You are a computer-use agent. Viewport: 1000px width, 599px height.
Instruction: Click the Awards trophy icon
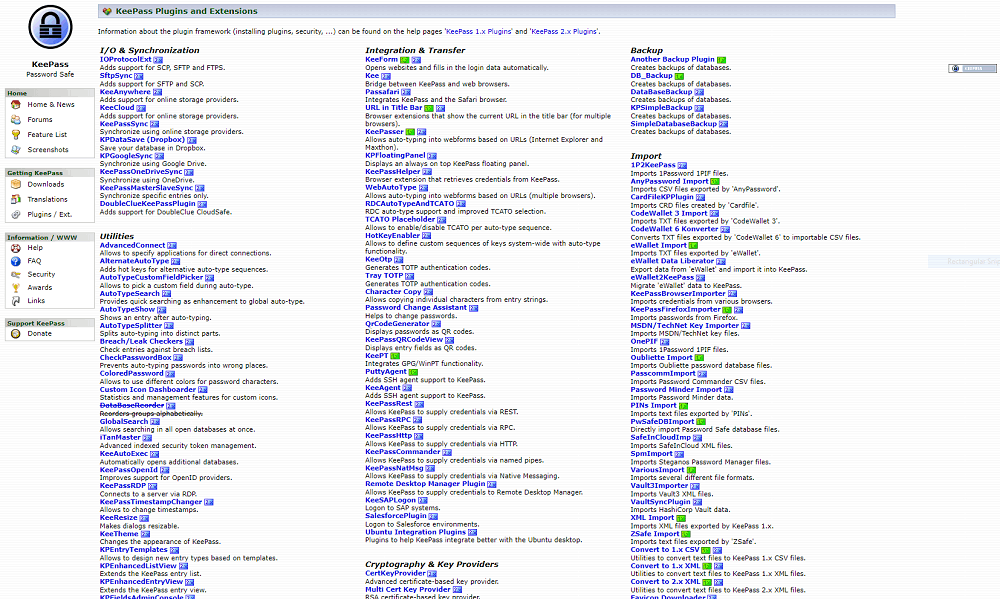16,288
